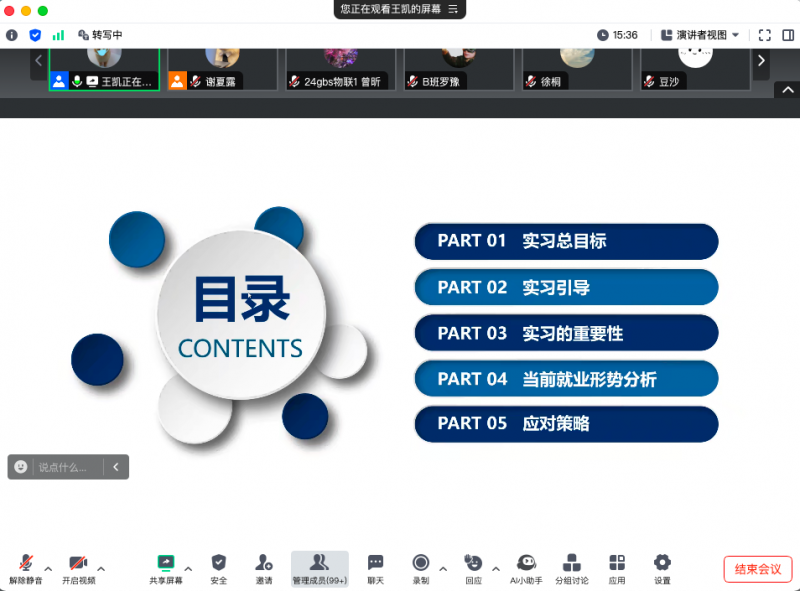800x591 pixels.
Task: Start recording with the 录制 icon
Action: 421,566
